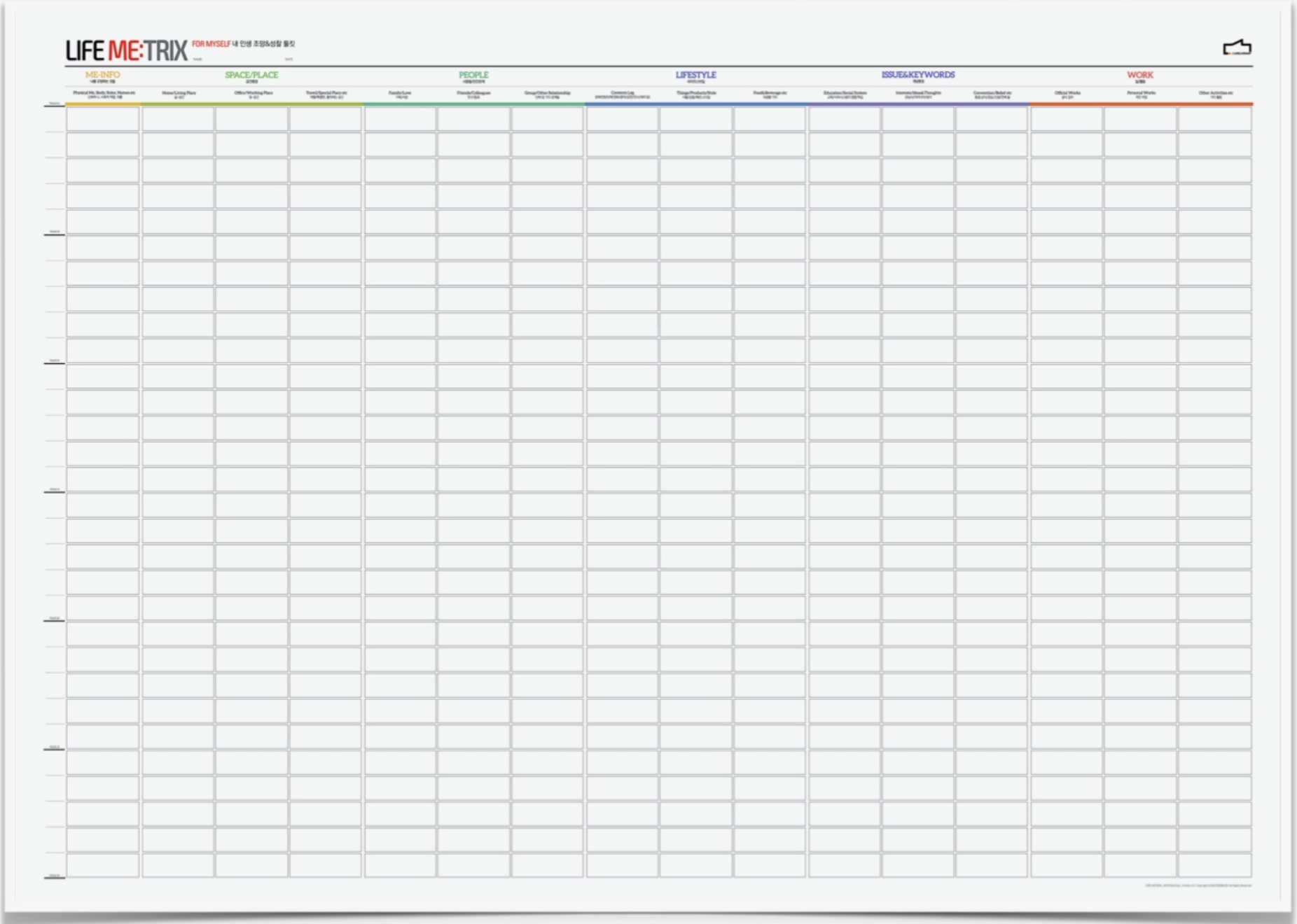This screenshot has height=924, width=1297.
Task: Select the SPACE/PLACE category heading
Action: click(x=251, y=75)
